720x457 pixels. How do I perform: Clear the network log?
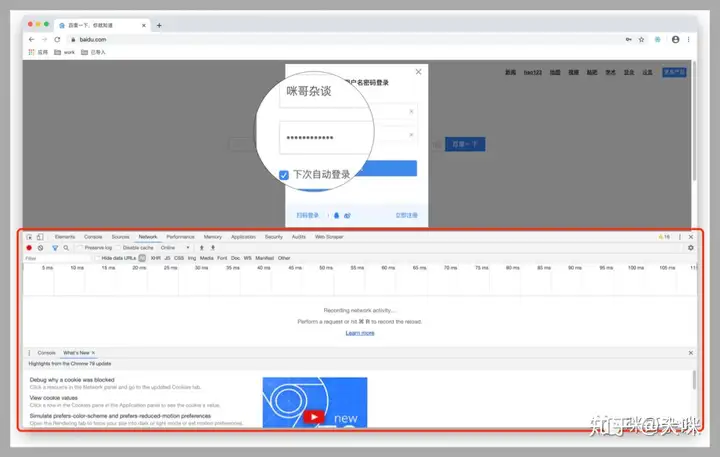[x=40, y=248]
